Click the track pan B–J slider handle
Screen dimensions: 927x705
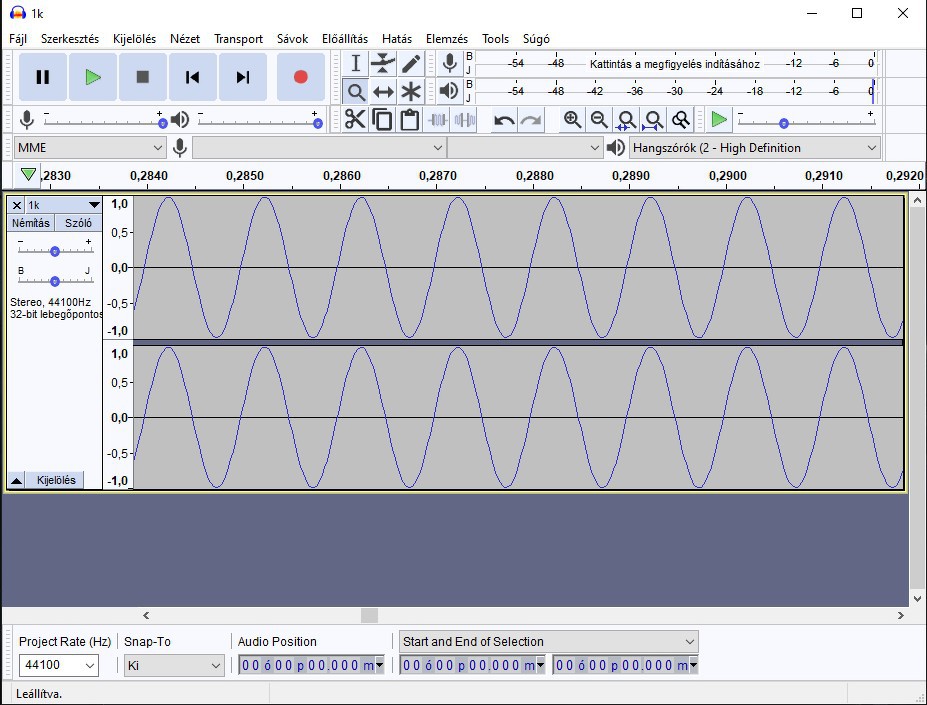[55, 282]
